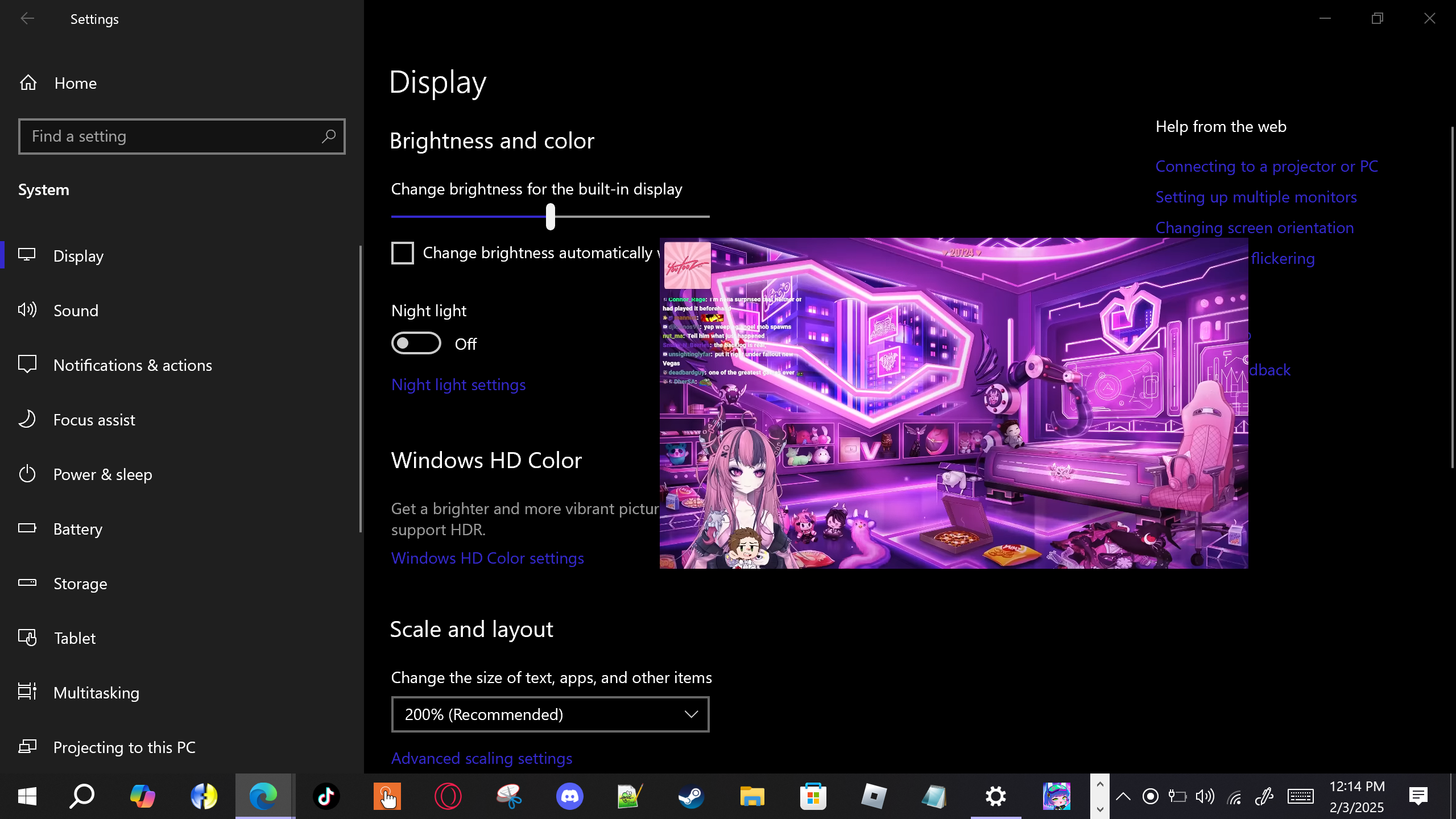1456x819 pixels.
Task: Open the orange touch-hand app in taskbar
Action: [387, 796]
